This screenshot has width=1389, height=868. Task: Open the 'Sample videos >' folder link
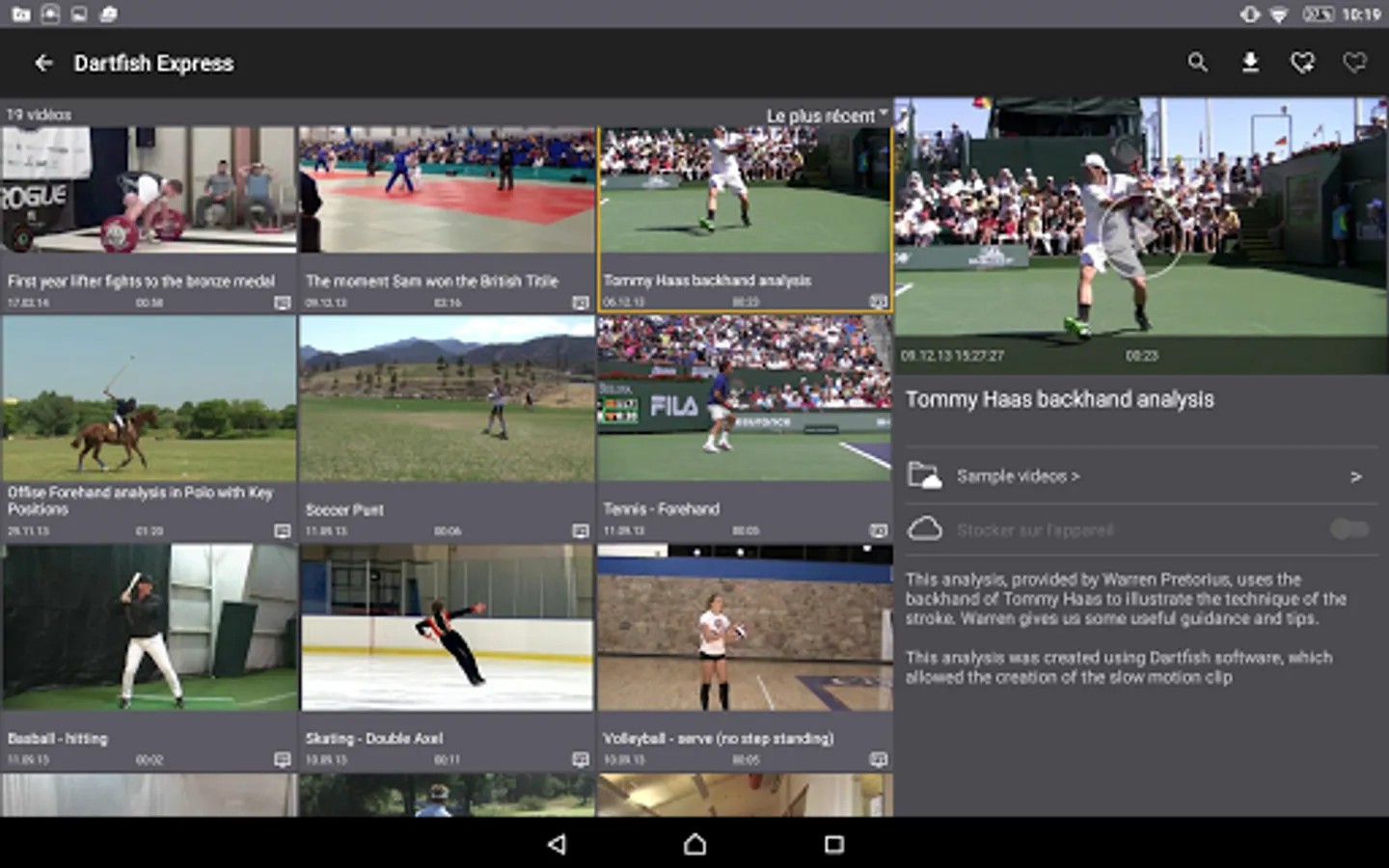click(1018, 476)
